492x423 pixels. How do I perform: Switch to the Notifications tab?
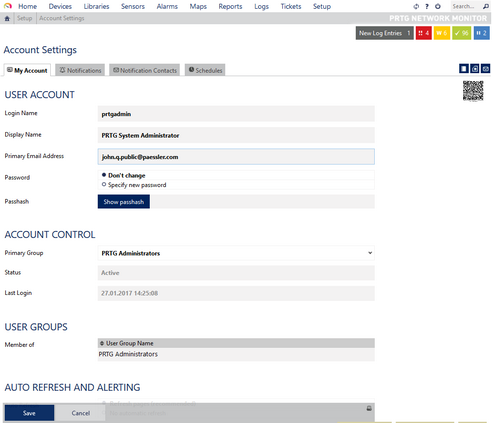[x=80, y=70]
